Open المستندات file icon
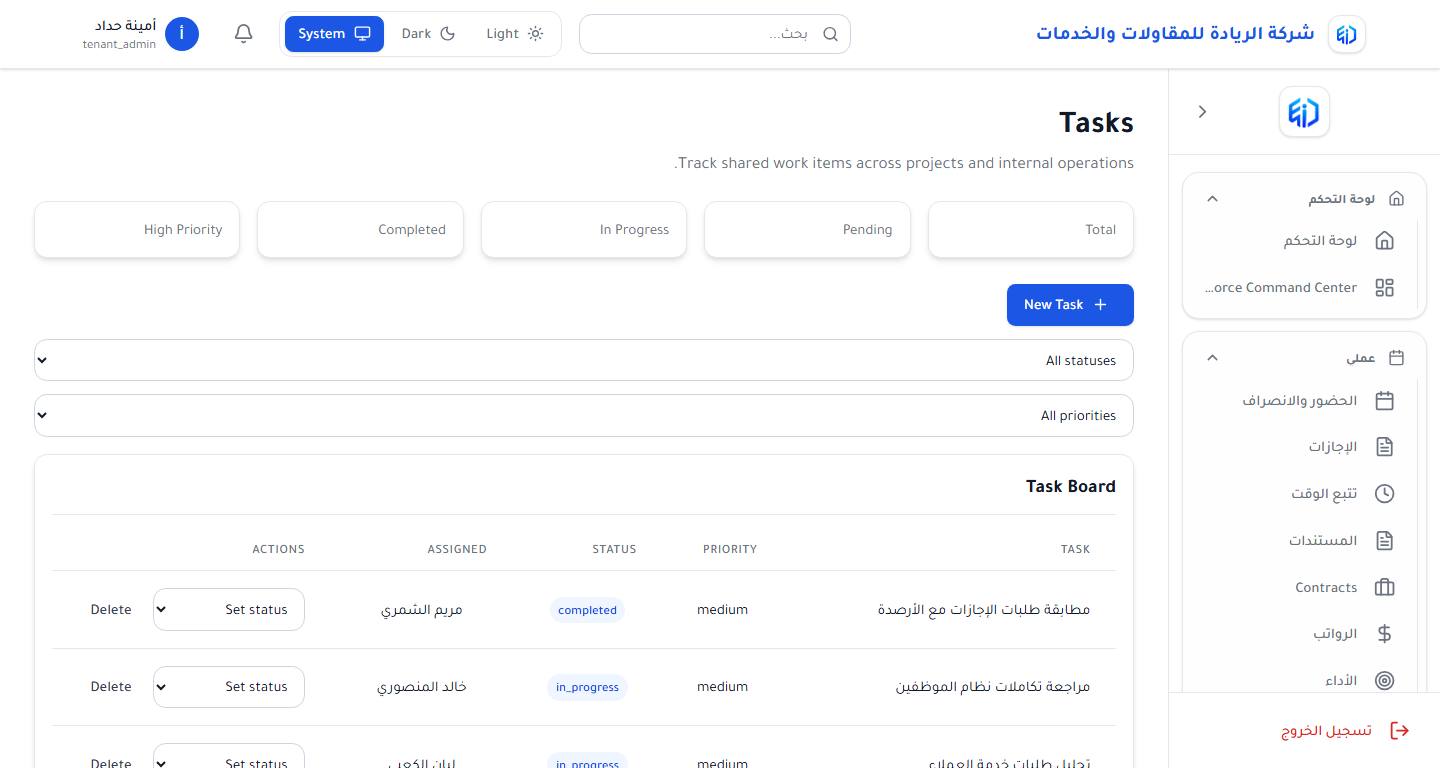The image size is (1440, 768). (x=1384, y=541)
